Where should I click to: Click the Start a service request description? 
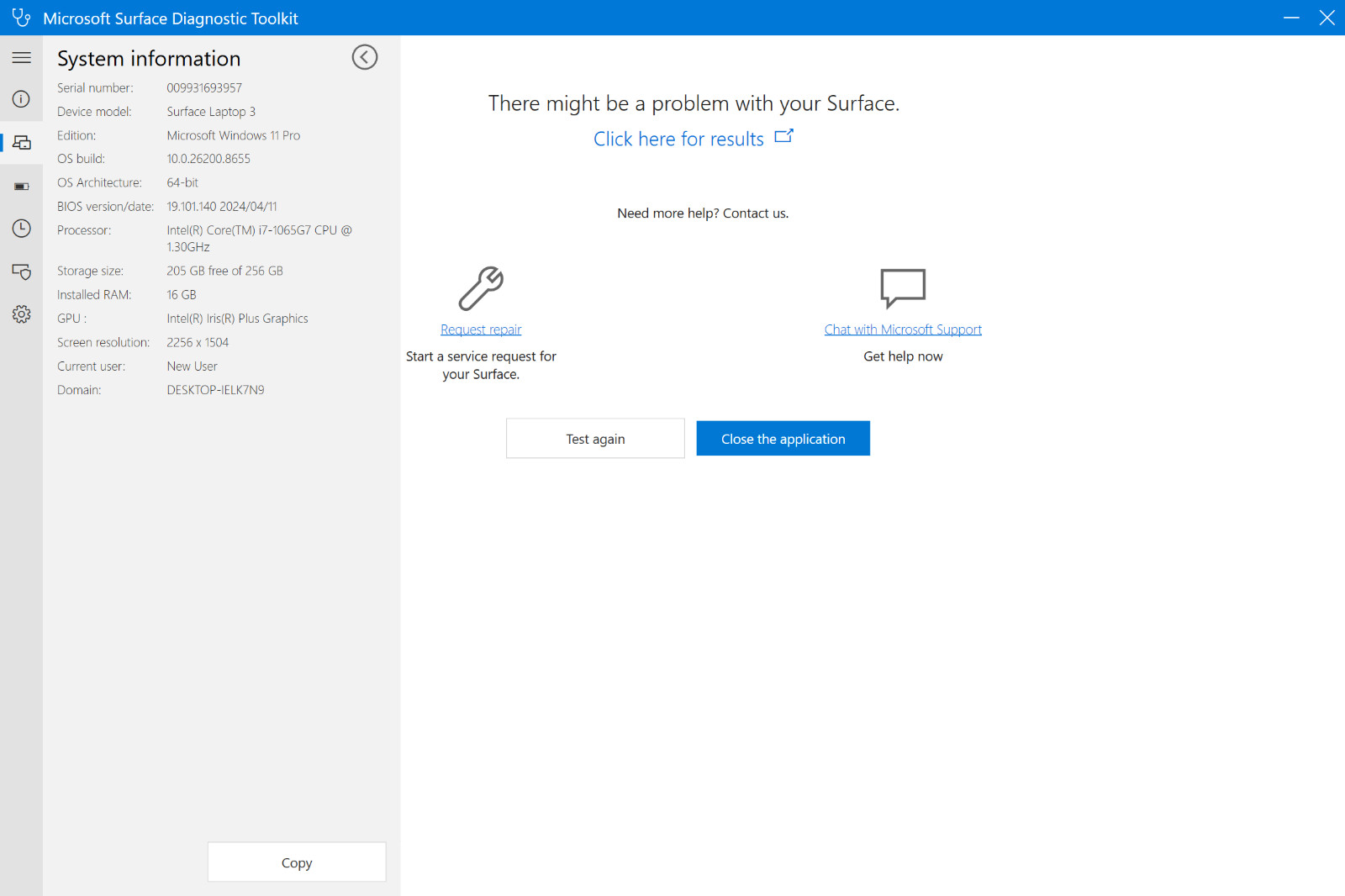pos(481,366)
